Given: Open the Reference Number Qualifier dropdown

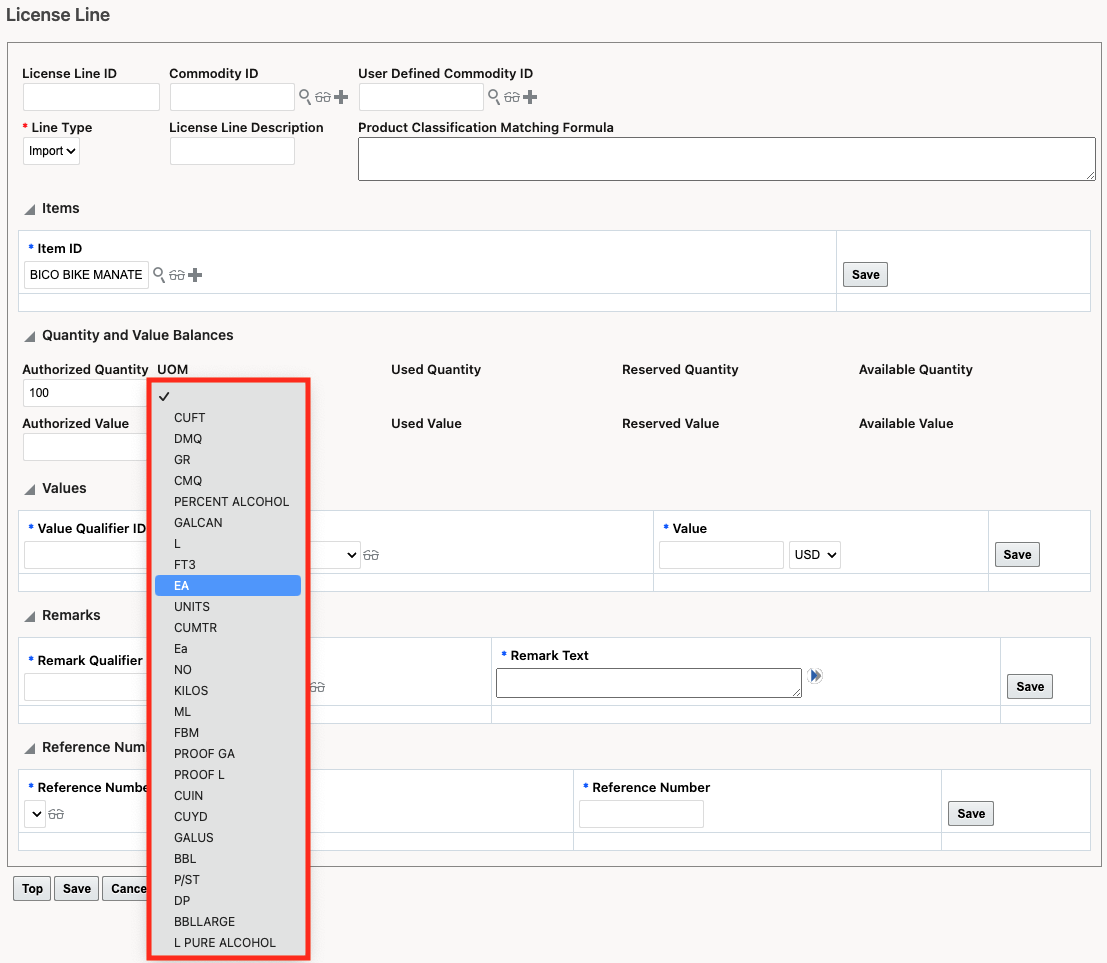Looking at the screenshot, I should pos(35,813).
